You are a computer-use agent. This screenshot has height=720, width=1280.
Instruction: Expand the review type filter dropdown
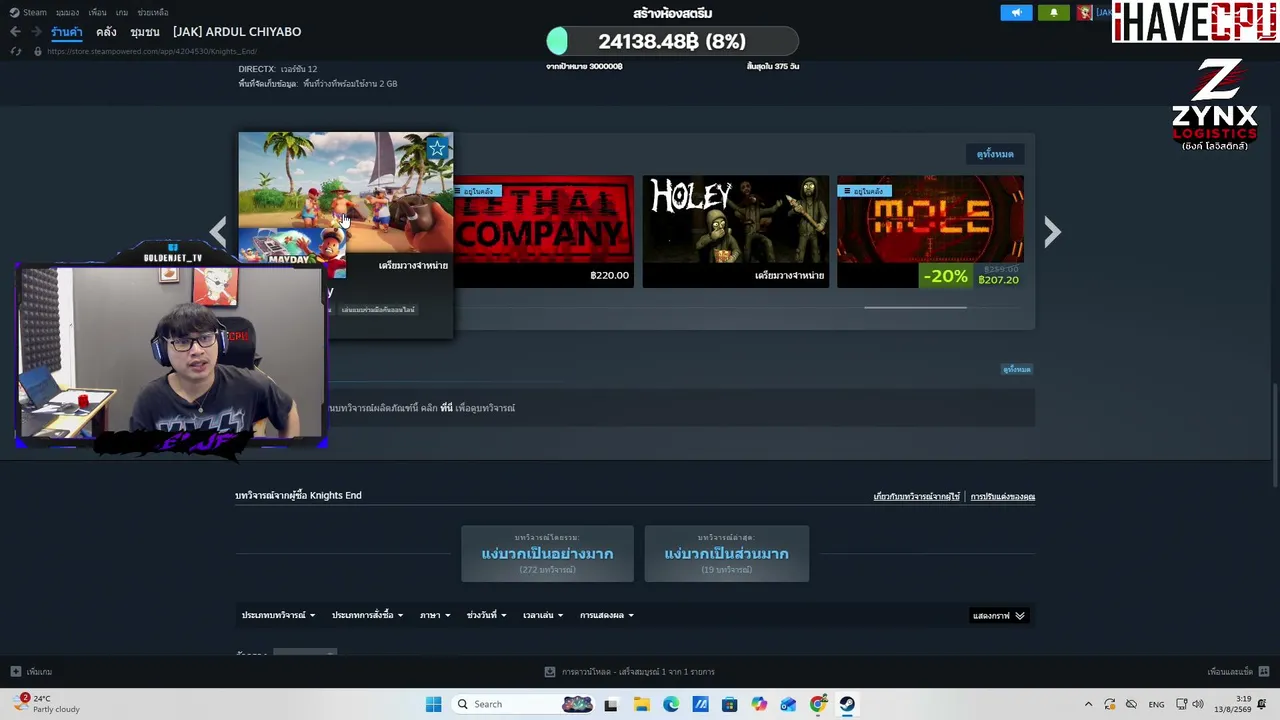coord(278,615)
